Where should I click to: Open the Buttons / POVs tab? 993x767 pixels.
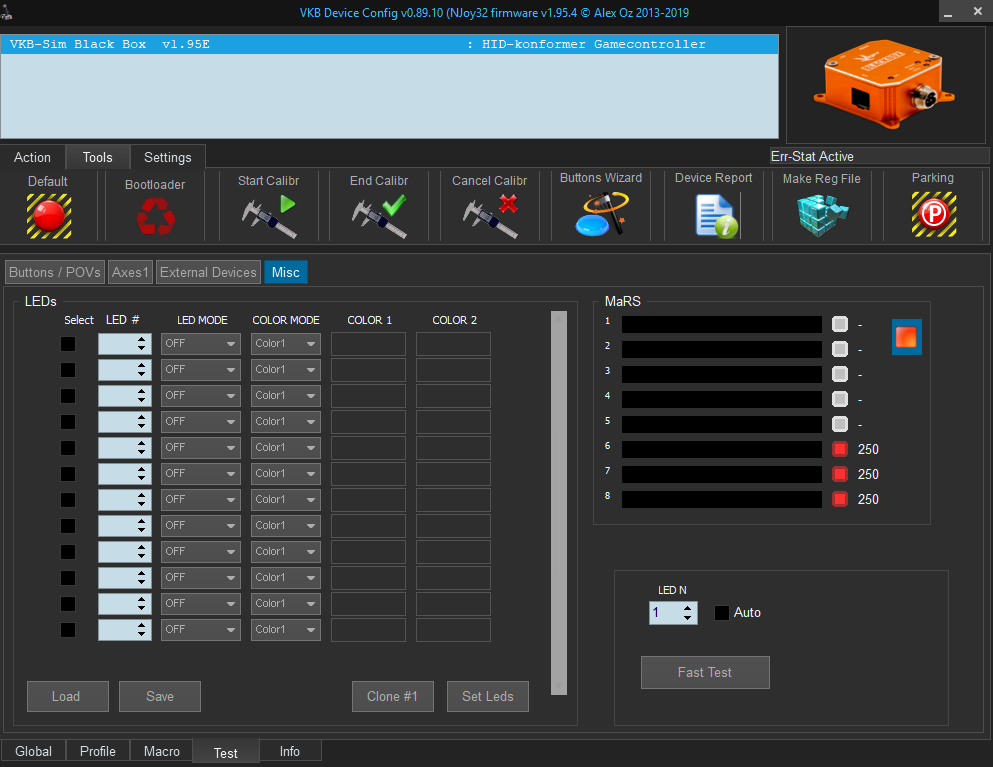(55, 272)
